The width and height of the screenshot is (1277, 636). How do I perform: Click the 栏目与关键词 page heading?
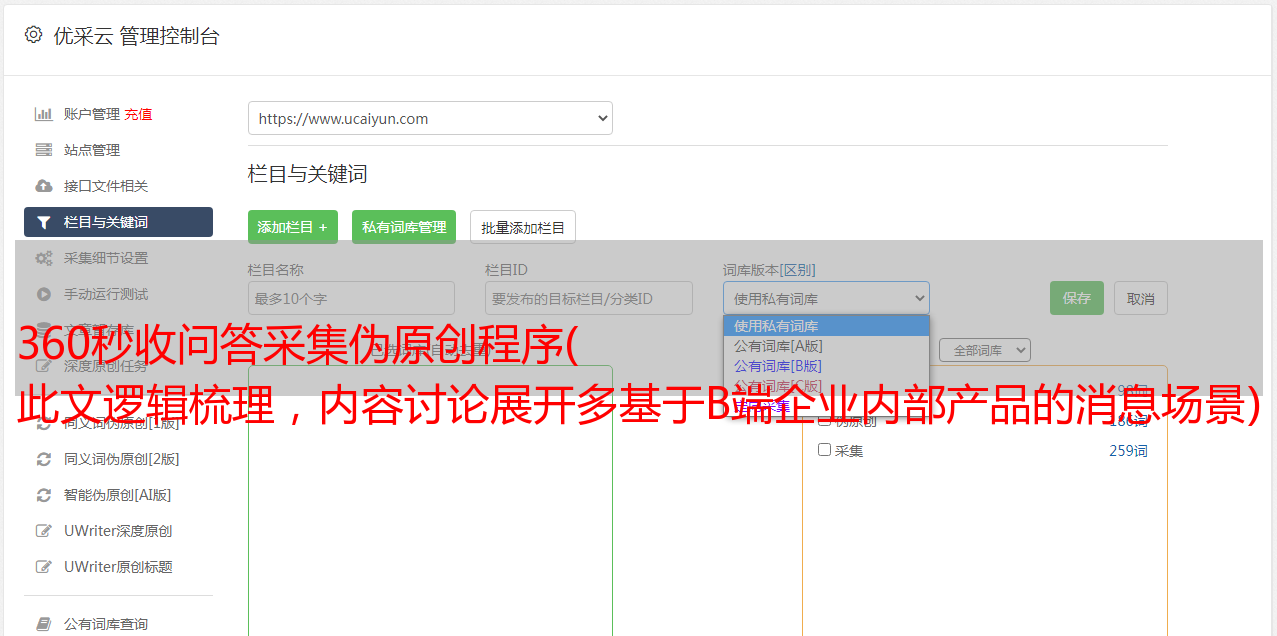pos(308,174)
